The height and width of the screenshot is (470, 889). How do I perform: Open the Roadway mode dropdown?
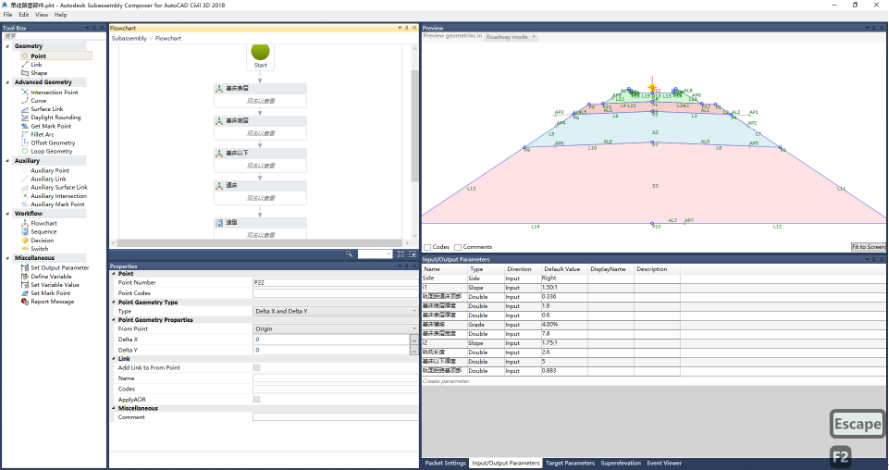pos(510,37)
